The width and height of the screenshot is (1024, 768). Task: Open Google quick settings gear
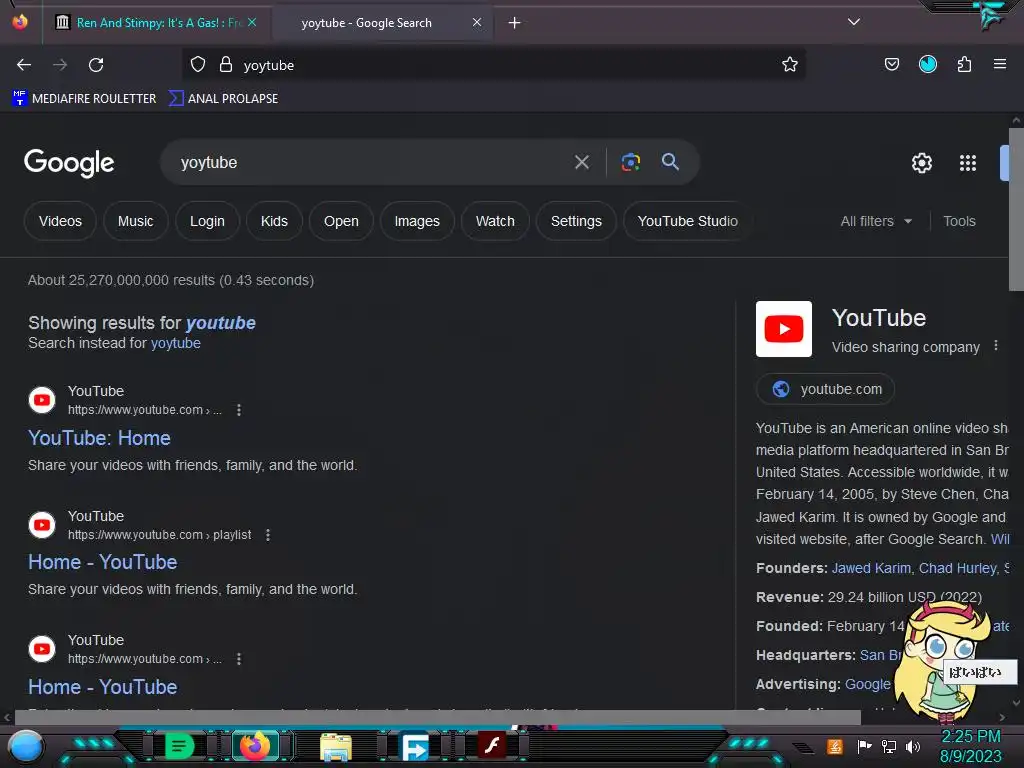[x=921, y=163]
